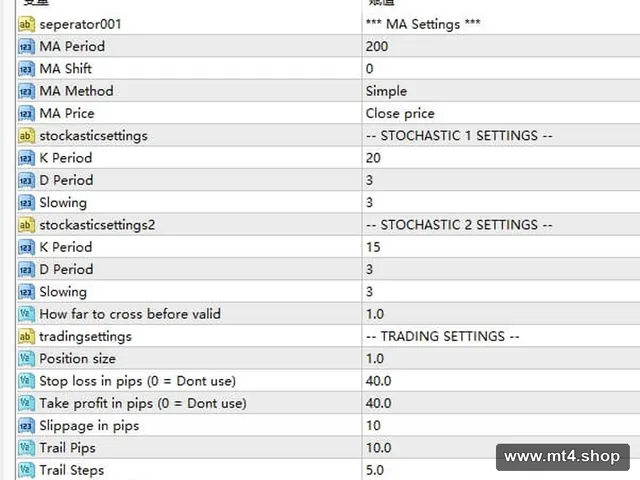Edit the first K Period value 20
Screen dimensions: 640x480
point(501,158)
